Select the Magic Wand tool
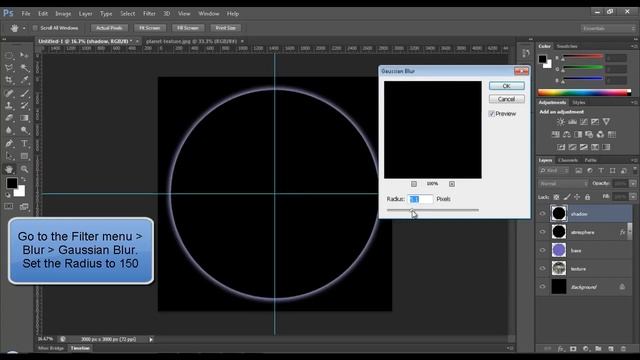Screen dimensions: 640x360 tap(24, 68)
